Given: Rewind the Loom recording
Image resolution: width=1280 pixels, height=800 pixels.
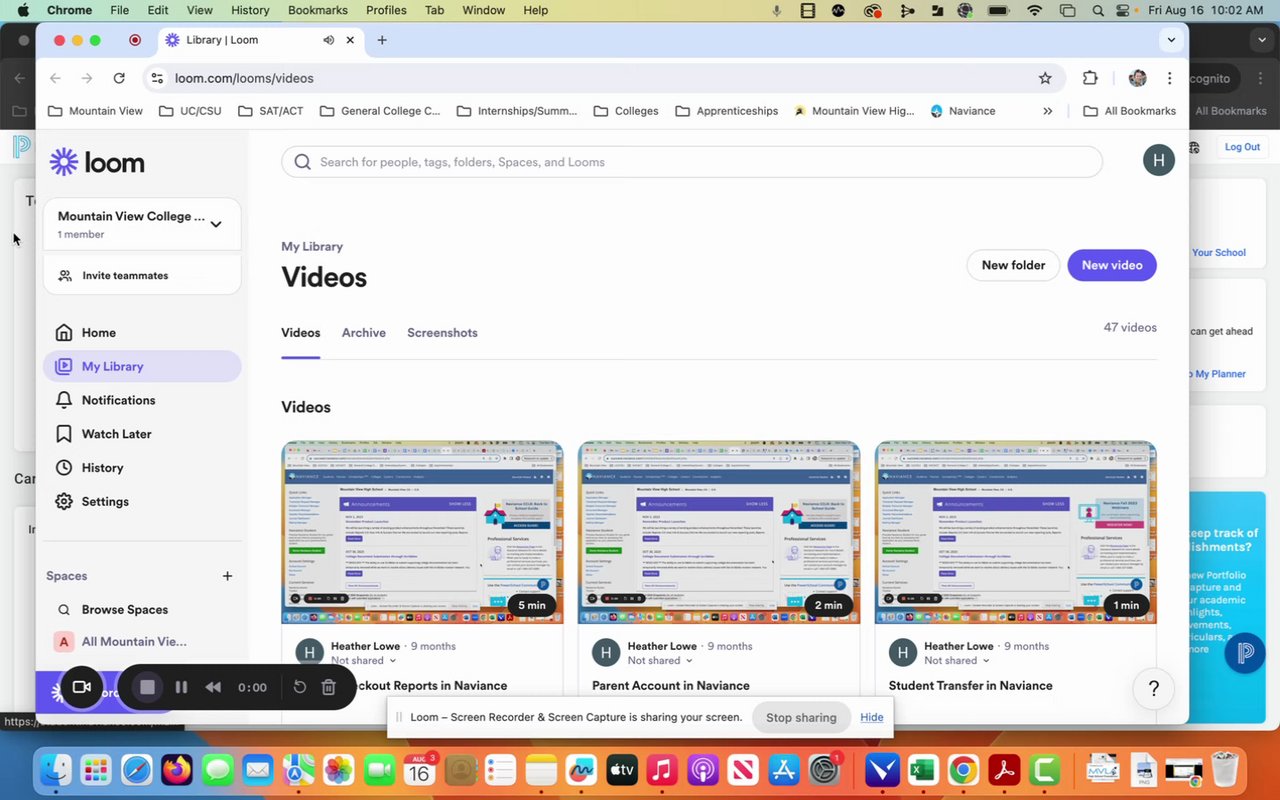Looking at the screenshot, I should [213, 687].
